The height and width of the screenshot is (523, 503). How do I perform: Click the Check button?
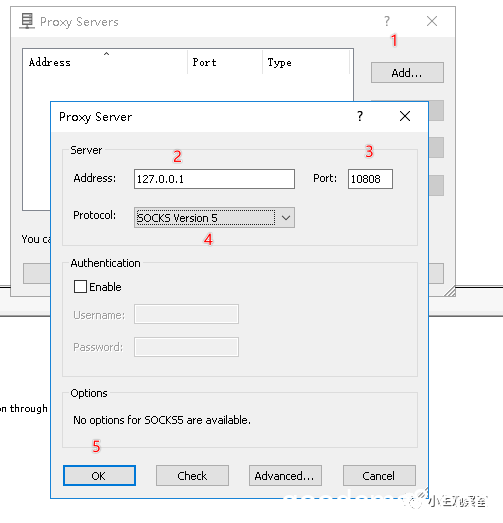coord(192,476)
